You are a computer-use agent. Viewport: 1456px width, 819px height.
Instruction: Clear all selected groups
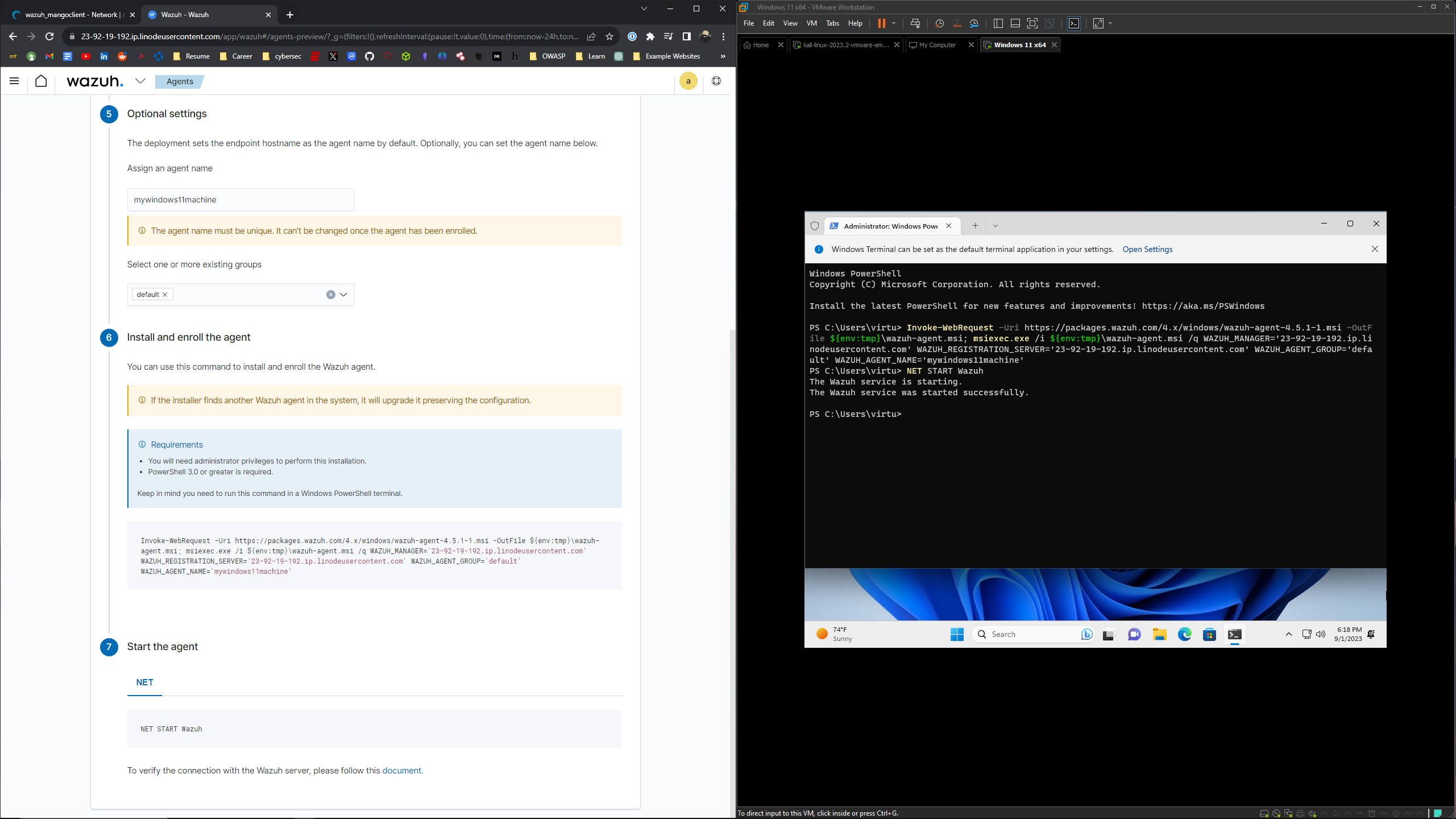click(331, 295)
